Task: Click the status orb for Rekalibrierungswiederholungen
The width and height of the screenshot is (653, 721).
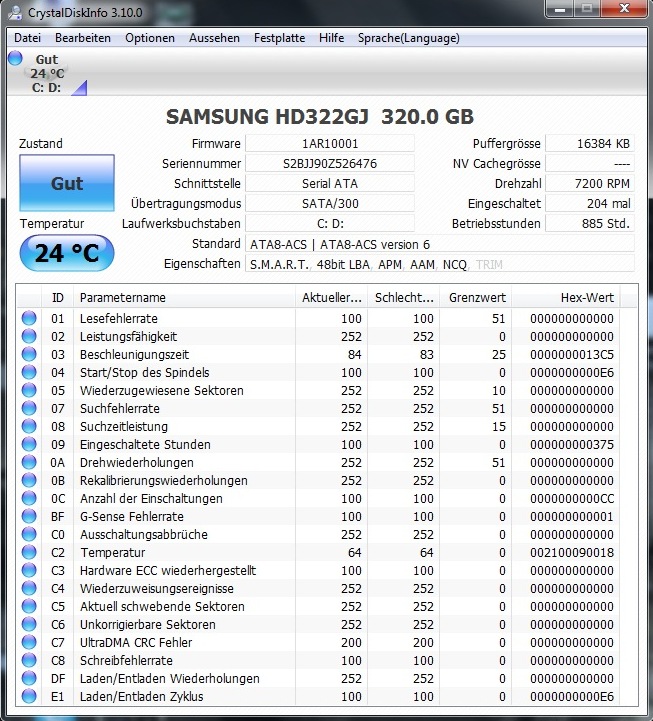Action: click(29, 480)
